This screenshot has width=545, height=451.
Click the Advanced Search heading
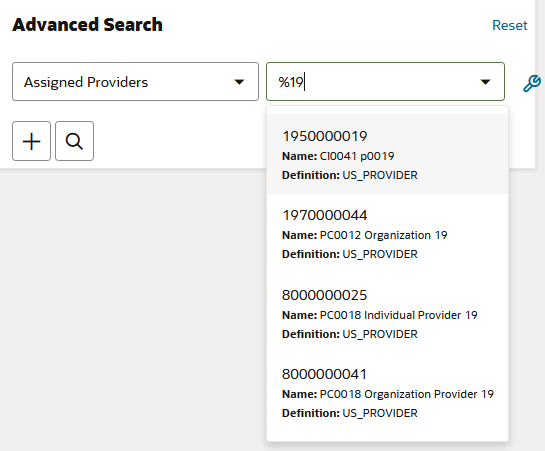(87, 25)
